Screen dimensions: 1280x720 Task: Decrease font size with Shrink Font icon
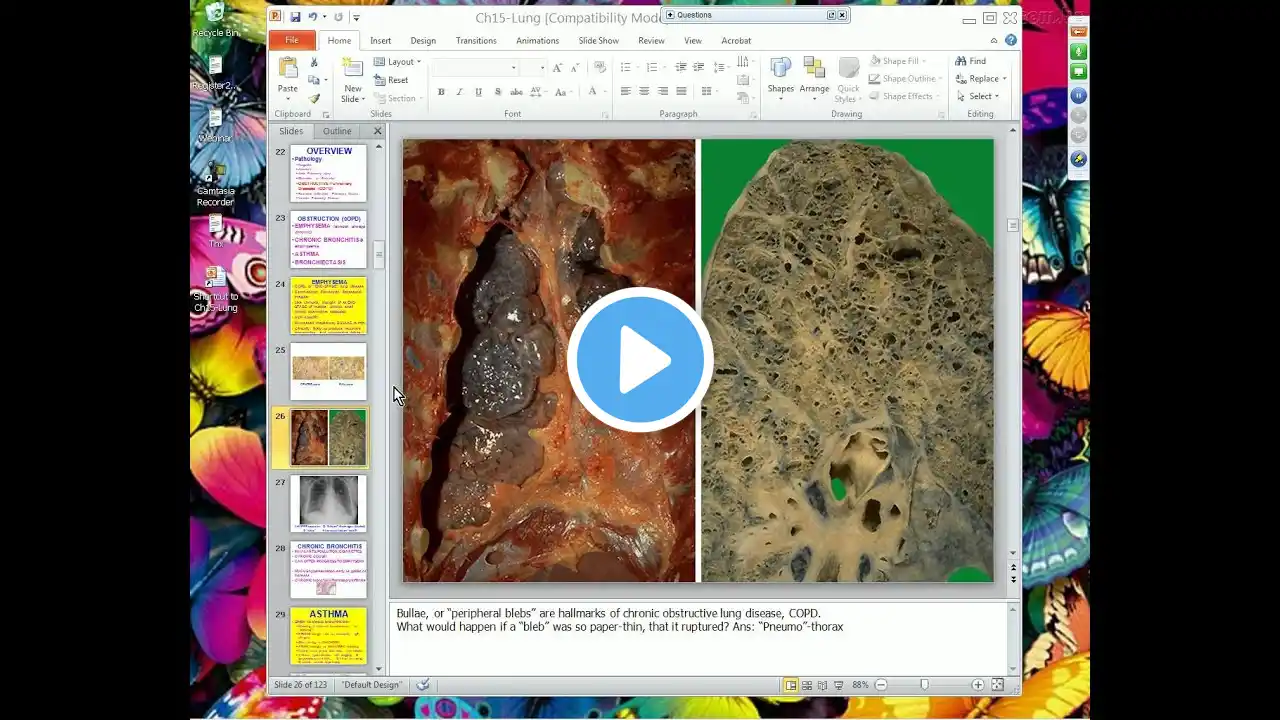pyautogui.click(x=574, y=67)
